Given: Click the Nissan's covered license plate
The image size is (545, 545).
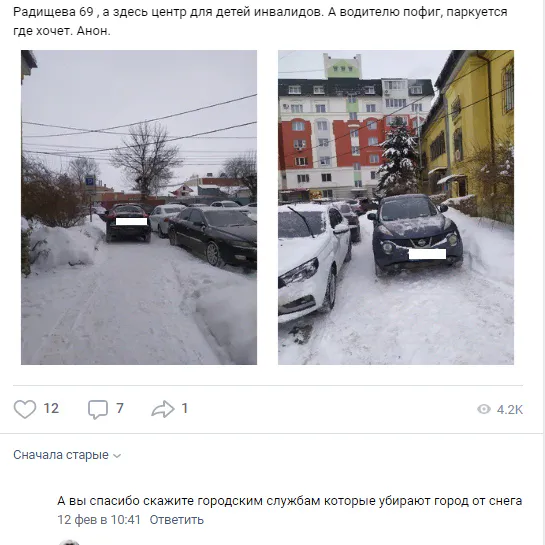Looking at the screenshot, I should [427, 254].
